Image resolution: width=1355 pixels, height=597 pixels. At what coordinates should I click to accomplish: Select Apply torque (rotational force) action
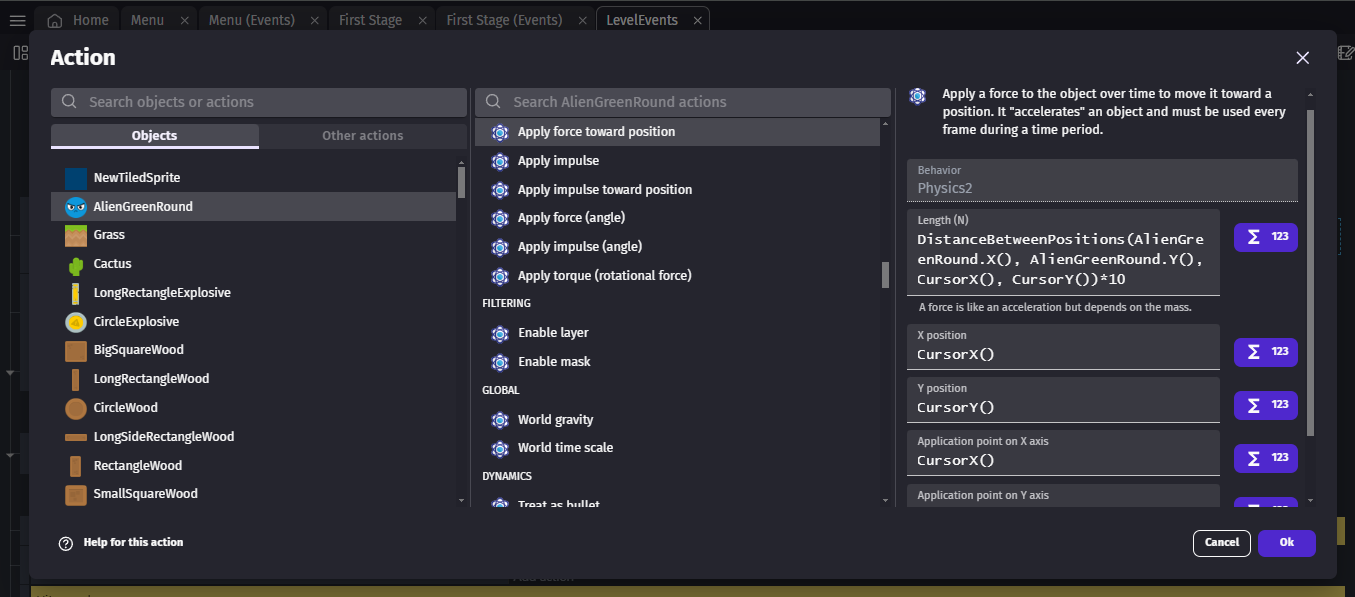point(604,276)
